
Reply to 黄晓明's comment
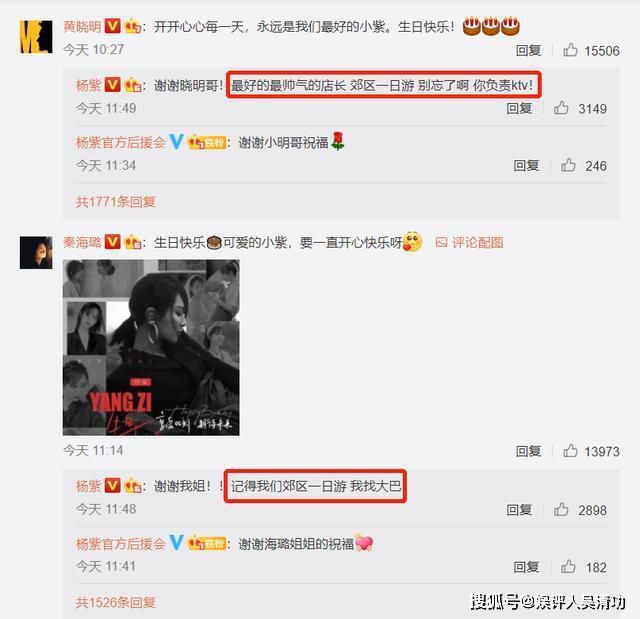tap(528, 50)
